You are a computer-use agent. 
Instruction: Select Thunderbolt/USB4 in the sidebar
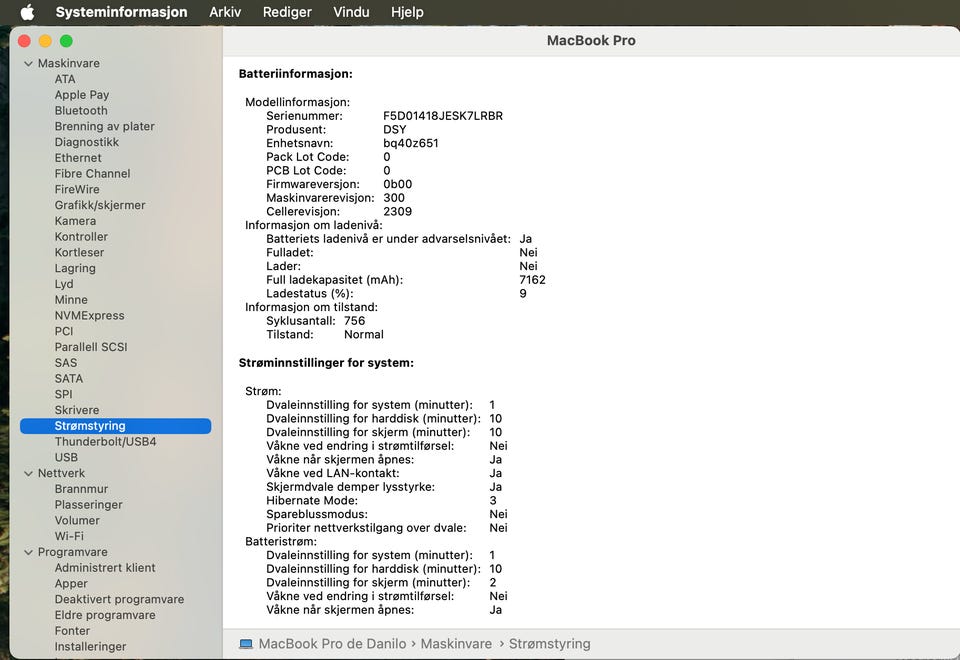tap(105, 441)
